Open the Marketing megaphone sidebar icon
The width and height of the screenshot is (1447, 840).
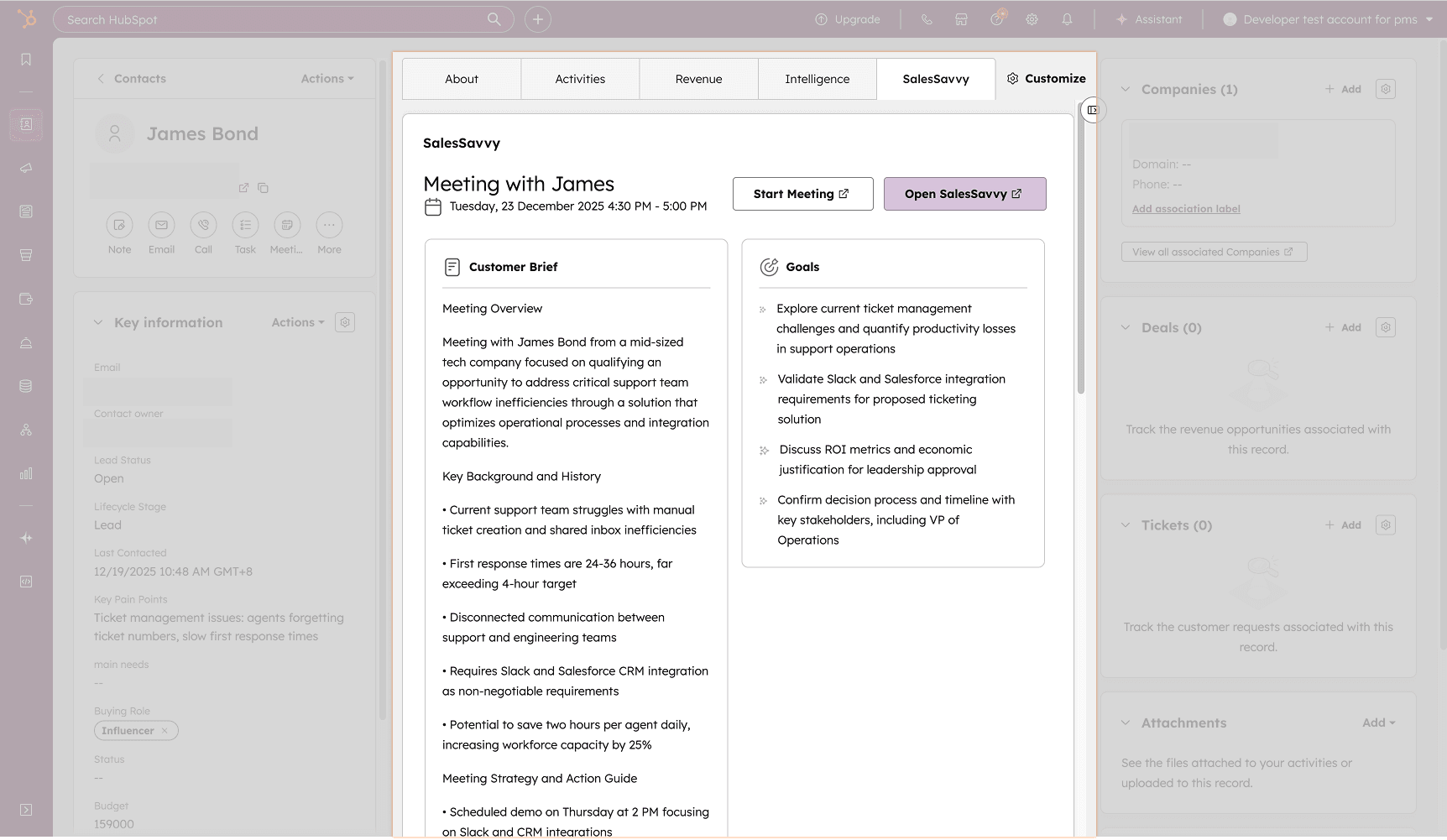26,168
